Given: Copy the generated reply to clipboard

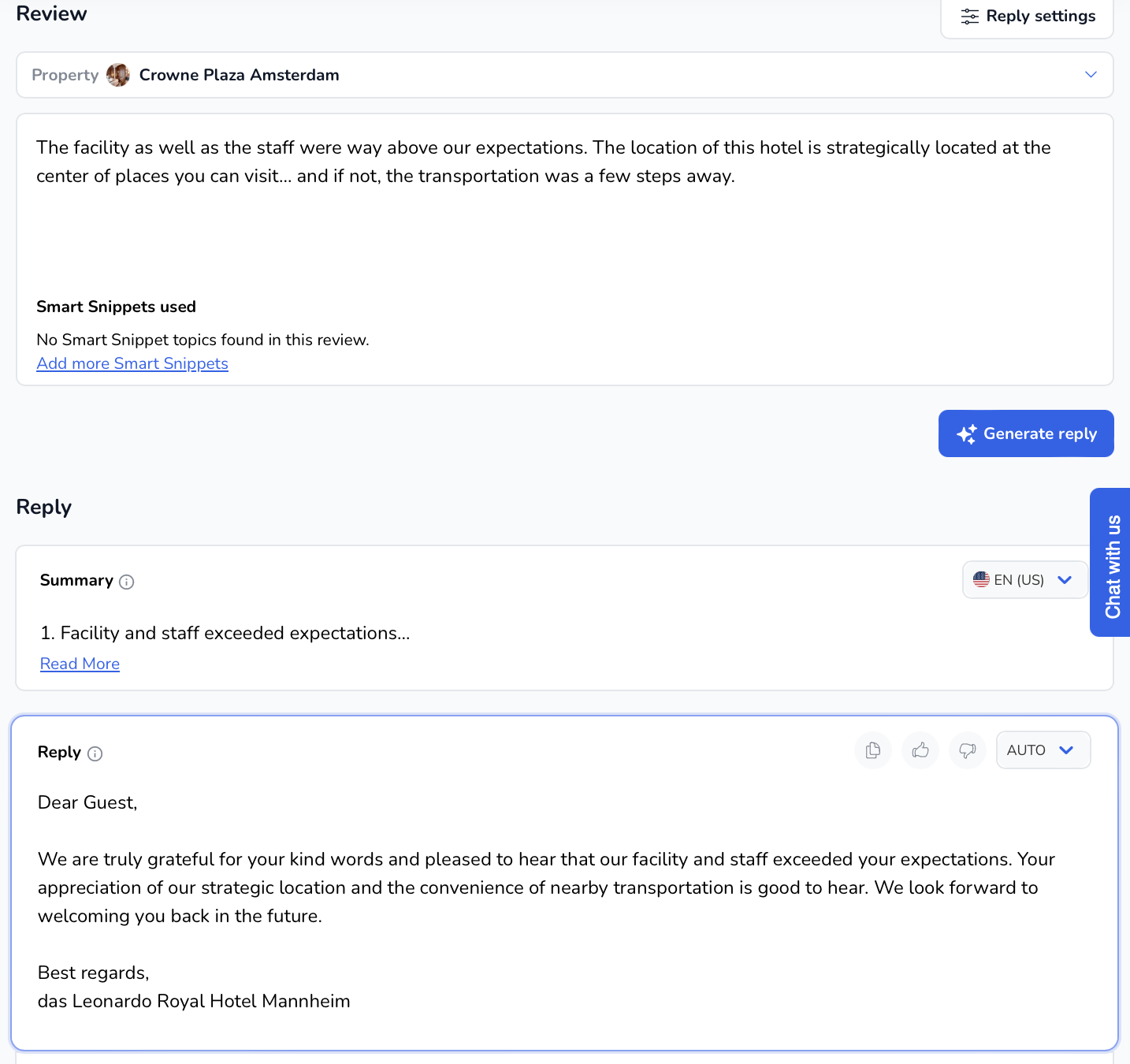Looking at the screenshot, I should tap(873, 750).
